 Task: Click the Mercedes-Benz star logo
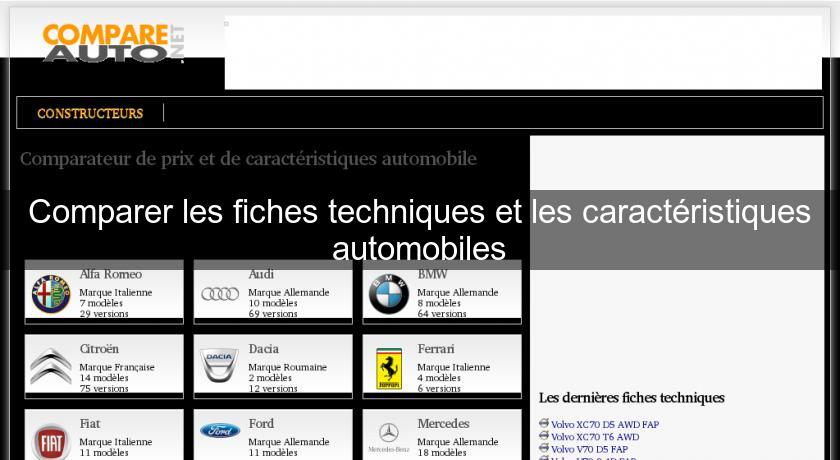click(388, 437)
